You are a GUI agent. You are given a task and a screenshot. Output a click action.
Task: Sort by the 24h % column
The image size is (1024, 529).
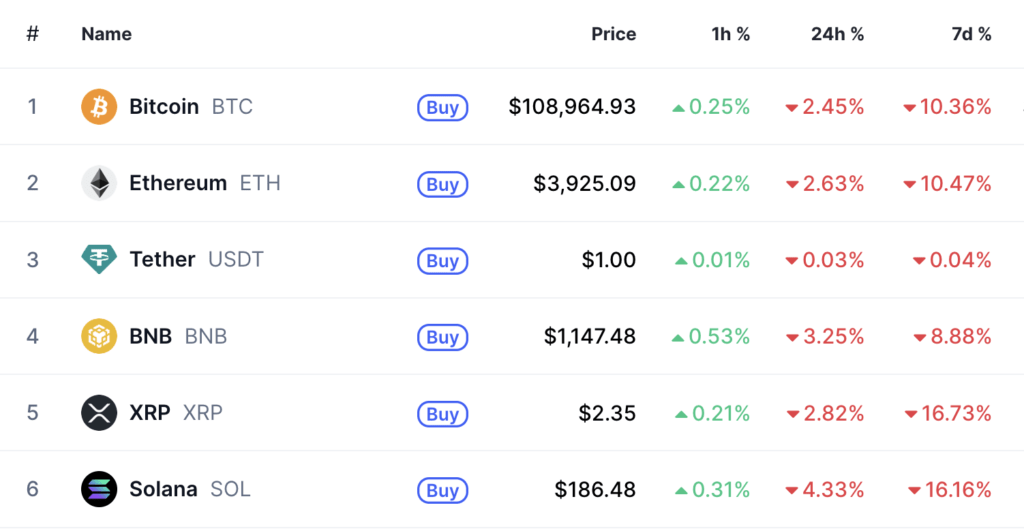(837, 34)
